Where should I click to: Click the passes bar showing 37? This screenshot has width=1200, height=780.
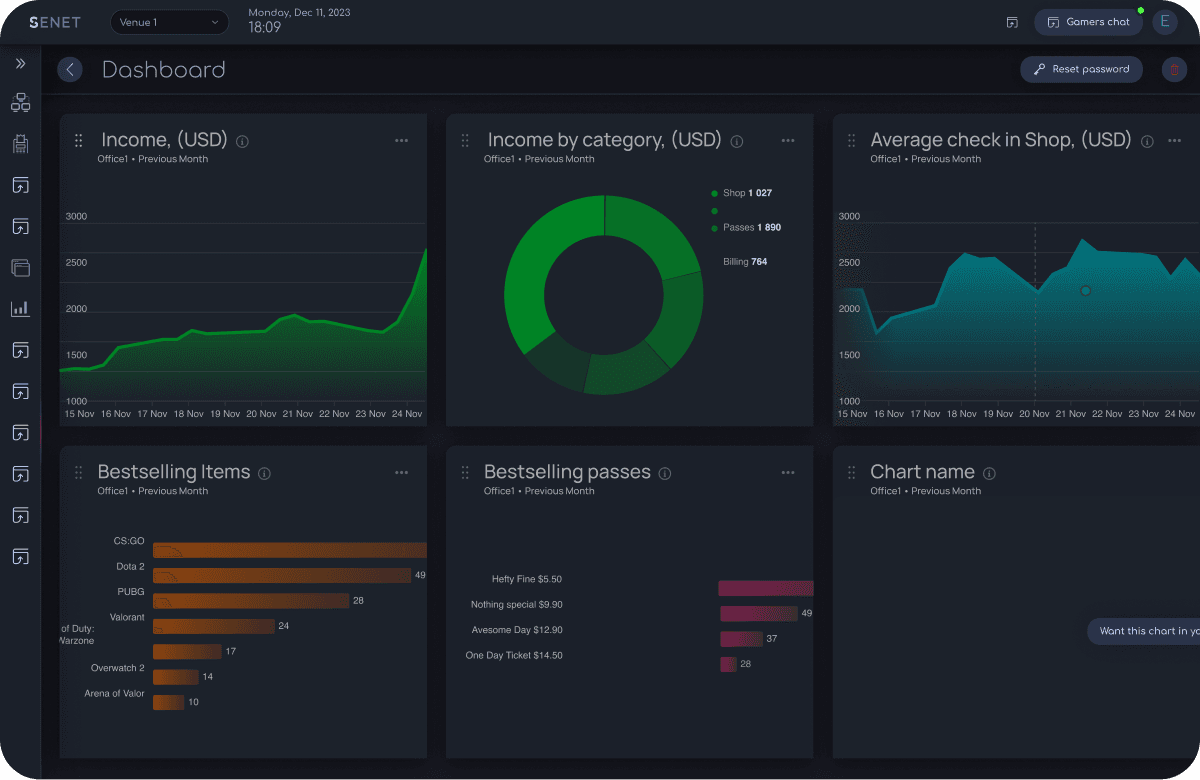tap(740, 639)
